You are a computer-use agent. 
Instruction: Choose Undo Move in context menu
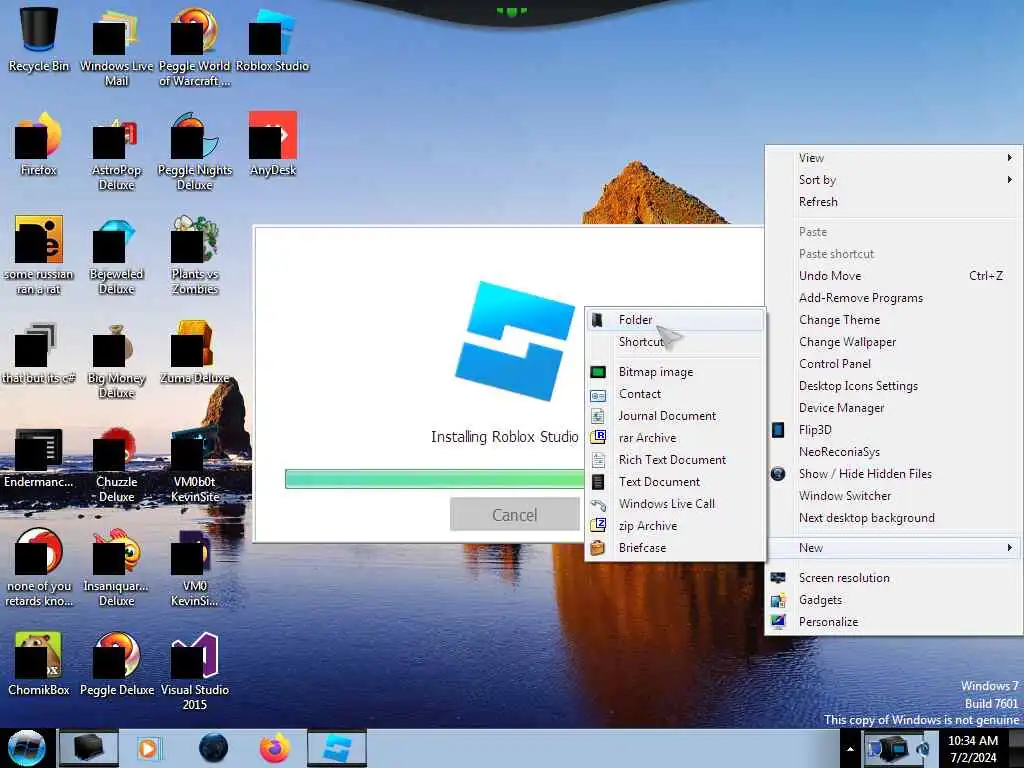coord(893,276)
